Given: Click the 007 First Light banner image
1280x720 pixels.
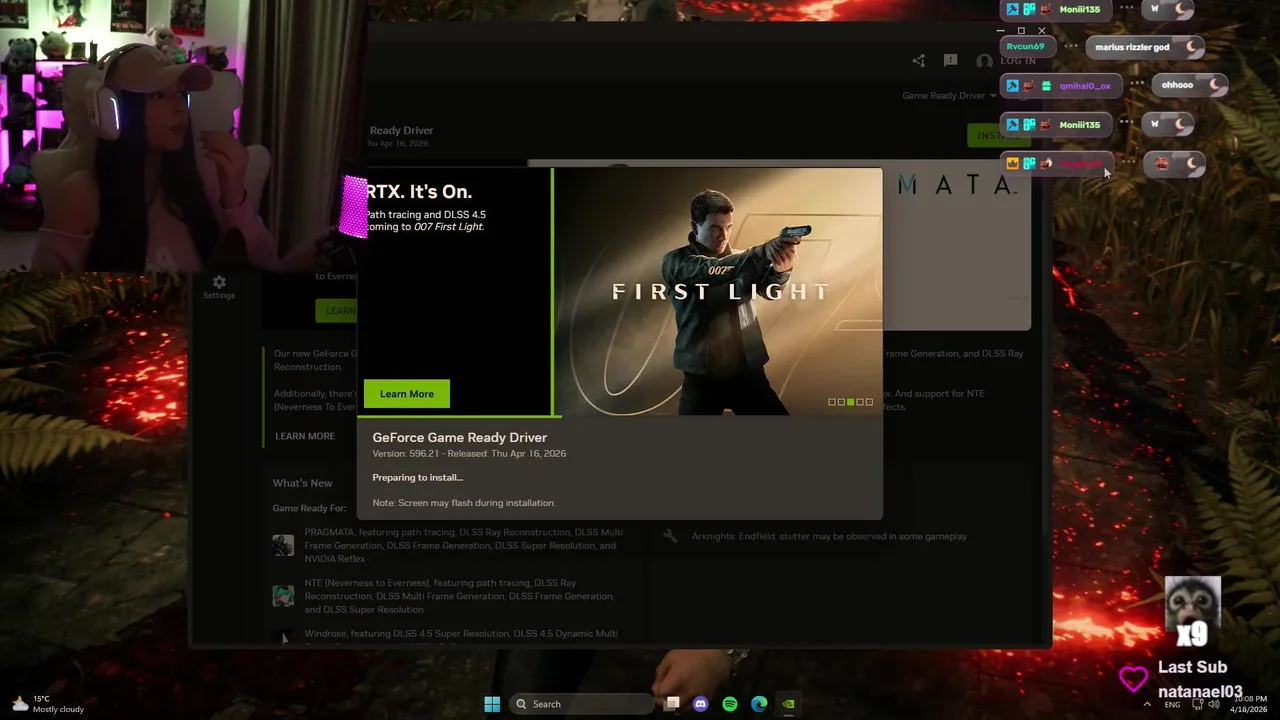Looking at the screenshot, I should [x=718, y=291].
